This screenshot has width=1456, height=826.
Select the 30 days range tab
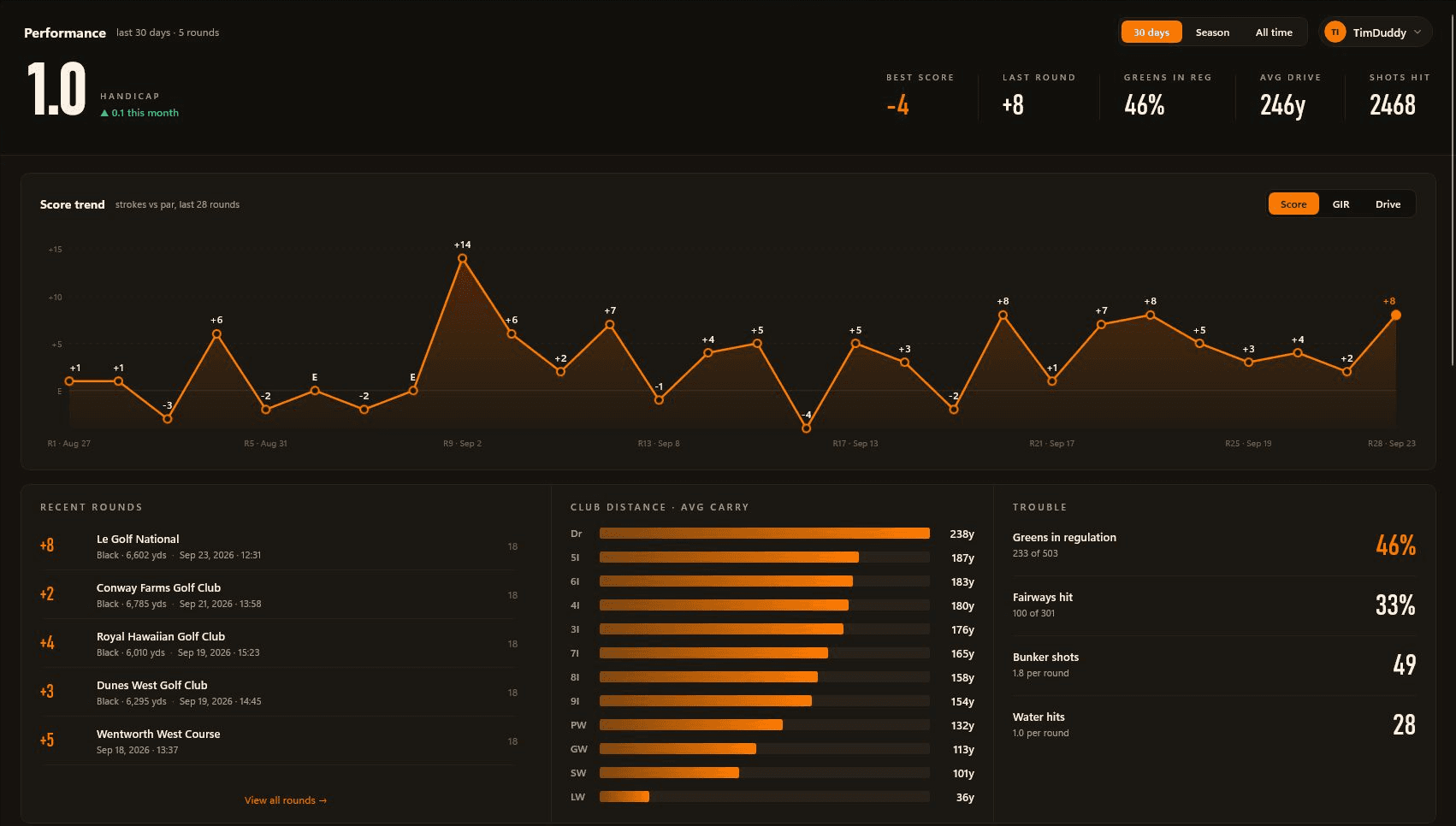coord(1151,32)
